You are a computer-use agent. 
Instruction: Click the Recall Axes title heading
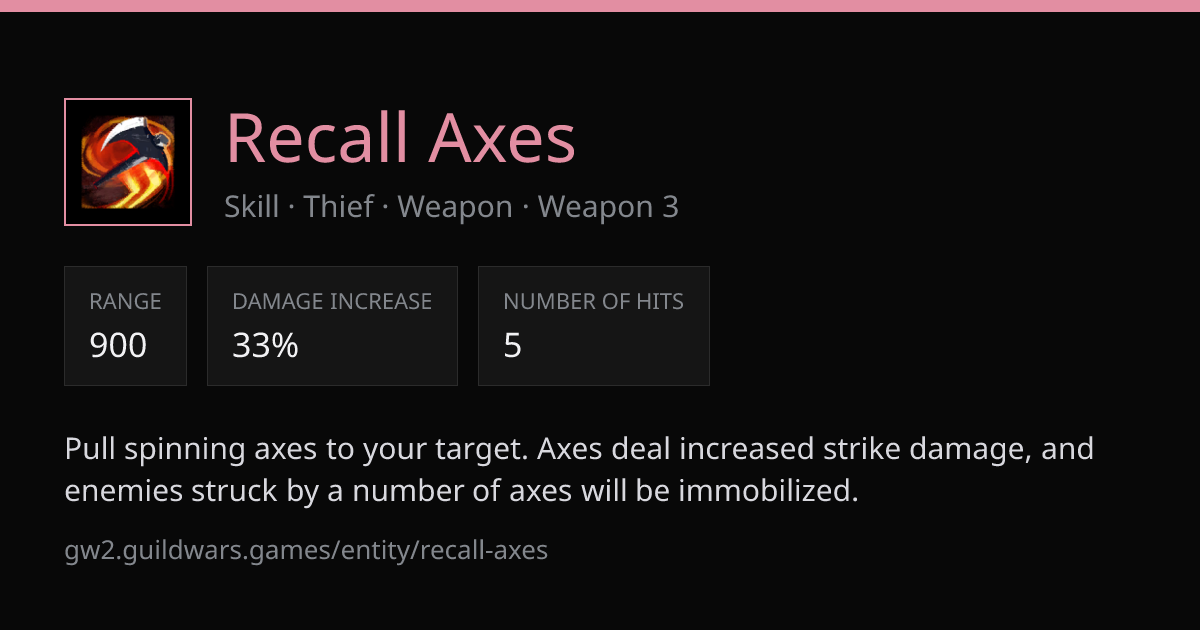(x=401, y=138)
